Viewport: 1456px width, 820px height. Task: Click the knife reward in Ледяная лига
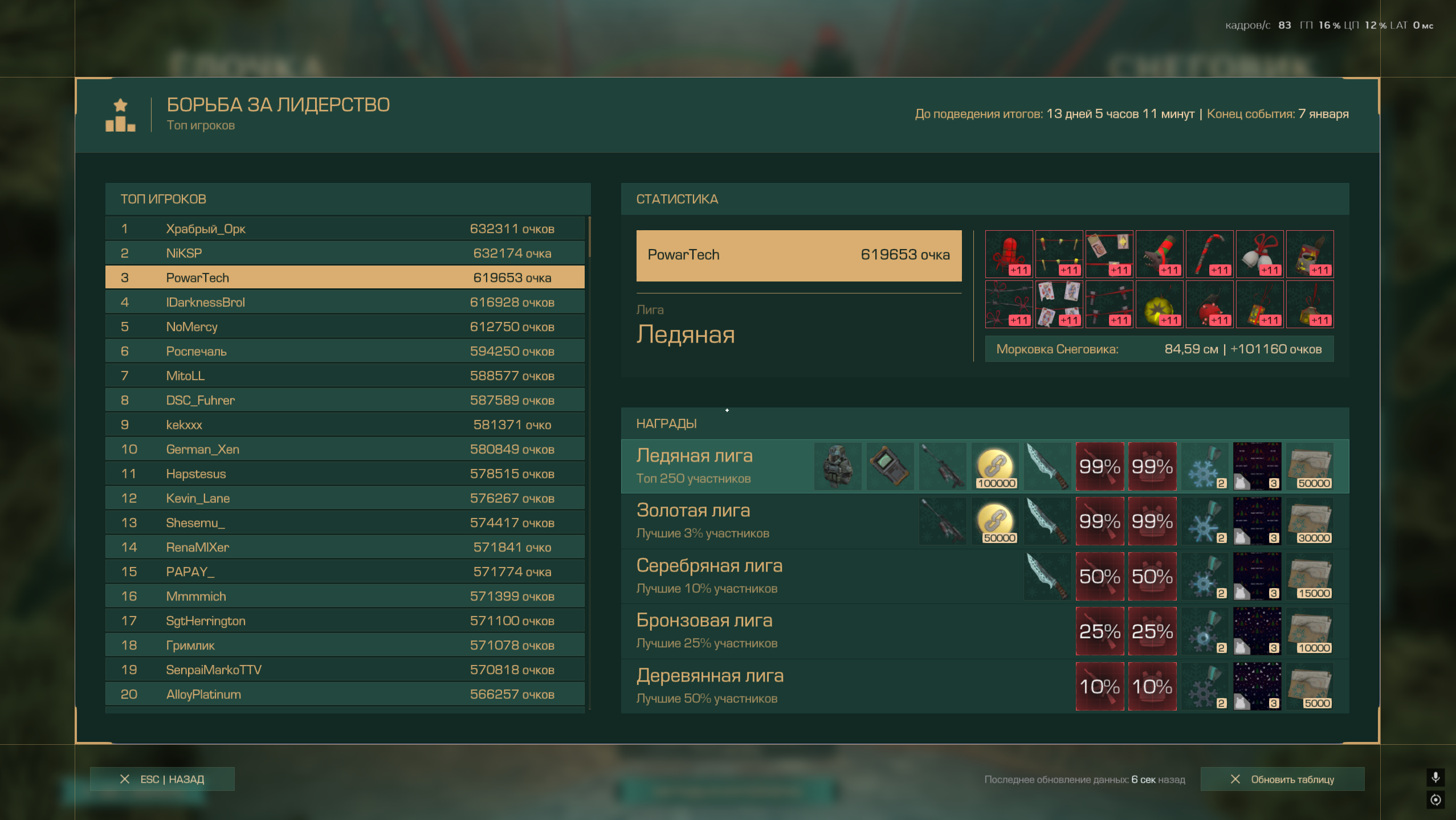[x=1047, y=466]
